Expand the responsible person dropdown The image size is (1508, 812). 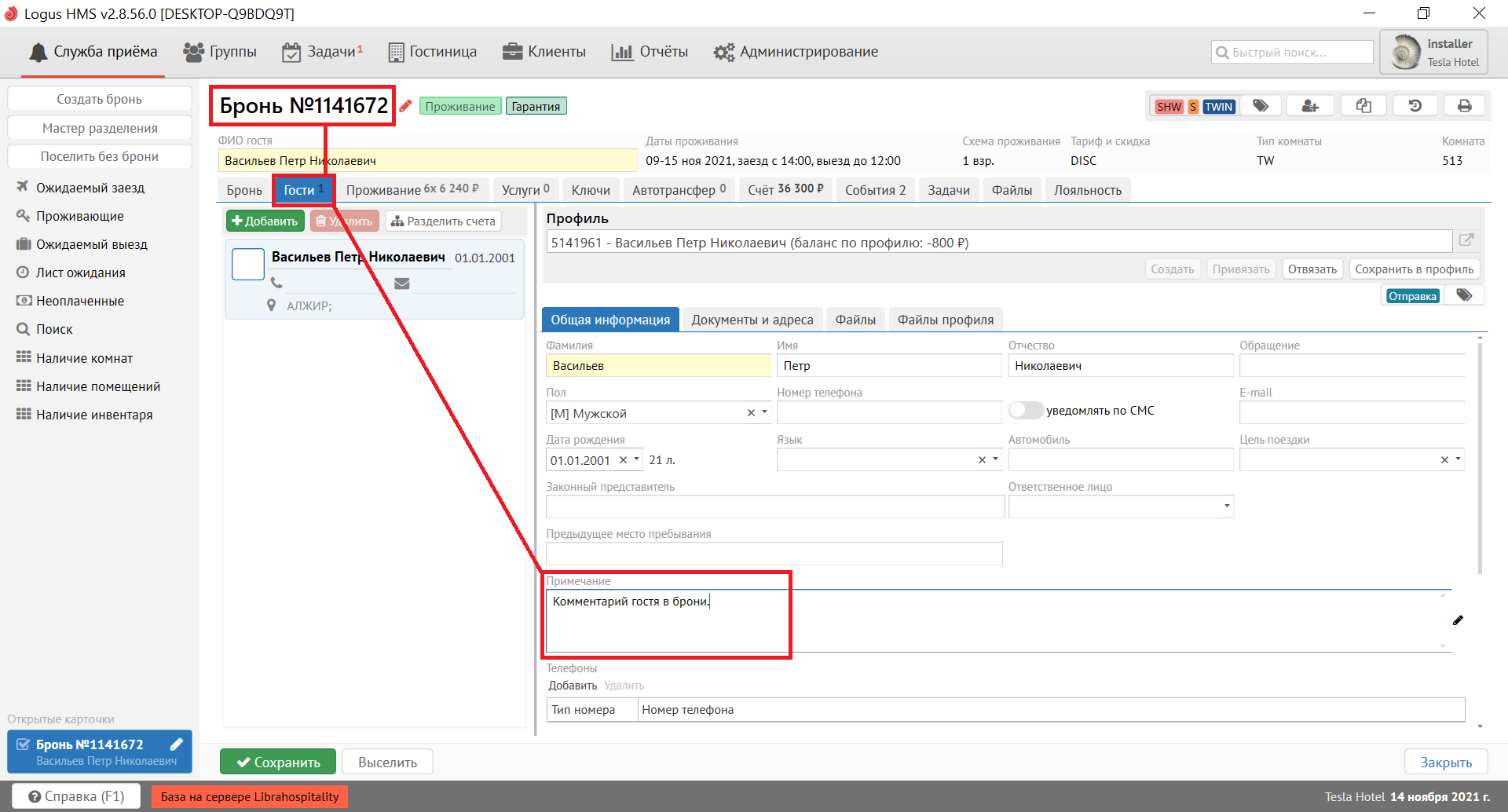click(x=1226, y=507)
